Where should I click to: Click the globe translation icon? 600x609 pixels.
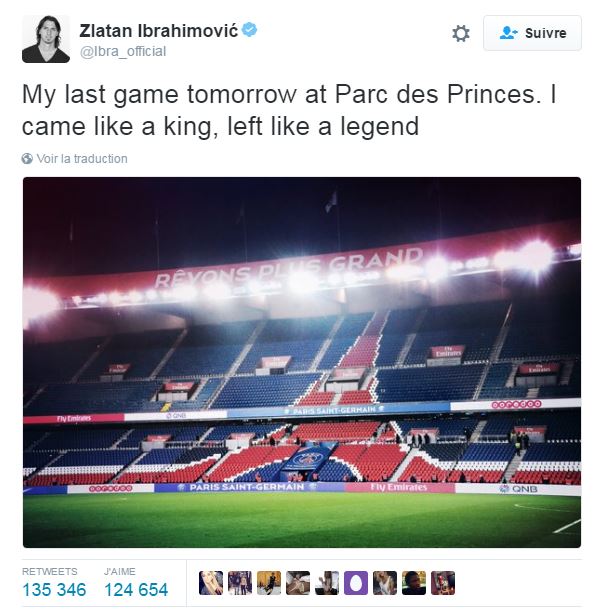[27, 158]
